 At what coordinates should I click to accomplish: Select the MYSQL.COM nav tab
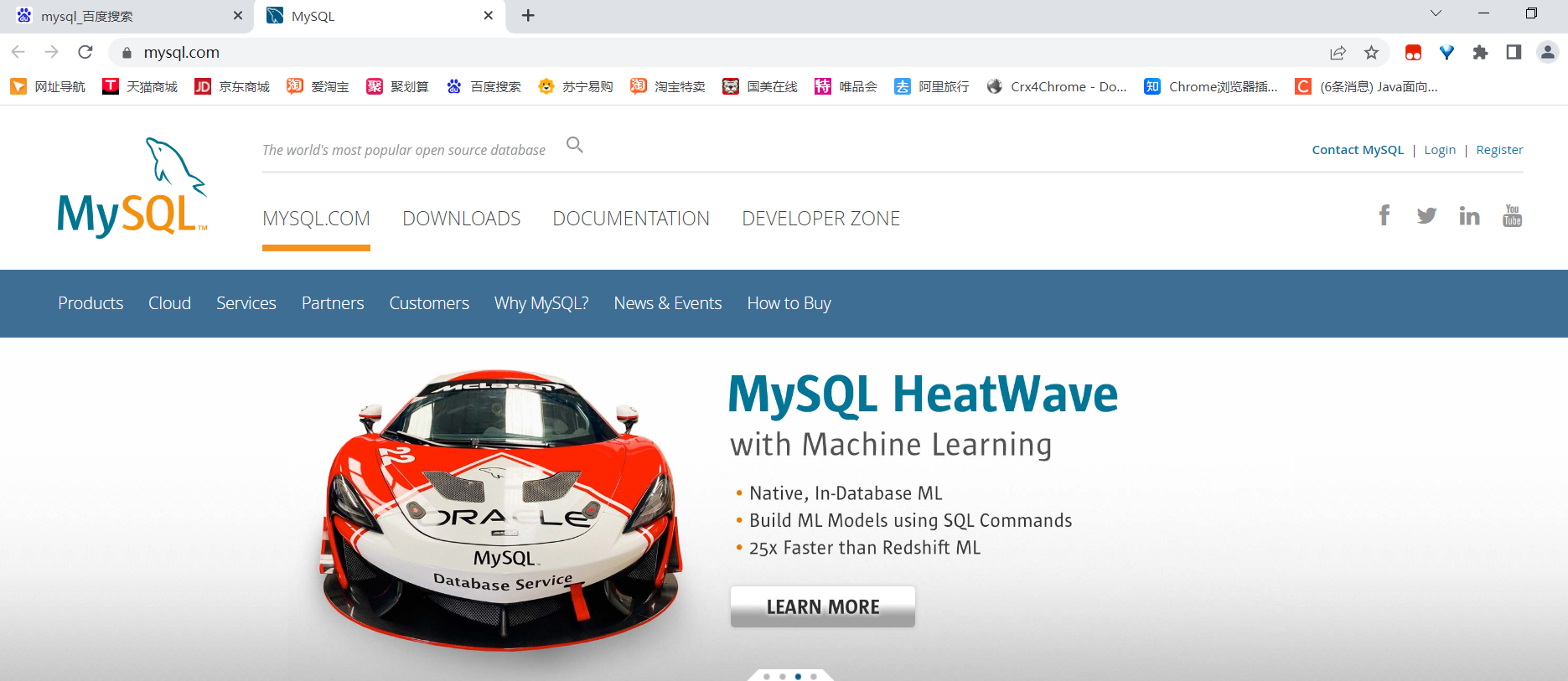coord(316,219)
